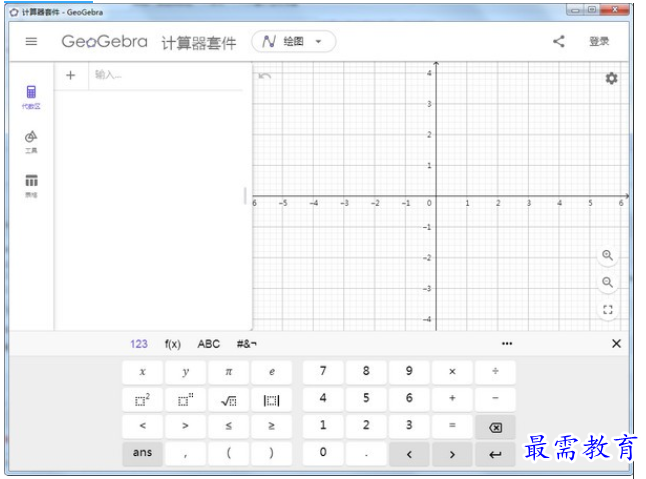Switch to the ABC keyboard tab
646x479 pixels.
pos(208,344)
